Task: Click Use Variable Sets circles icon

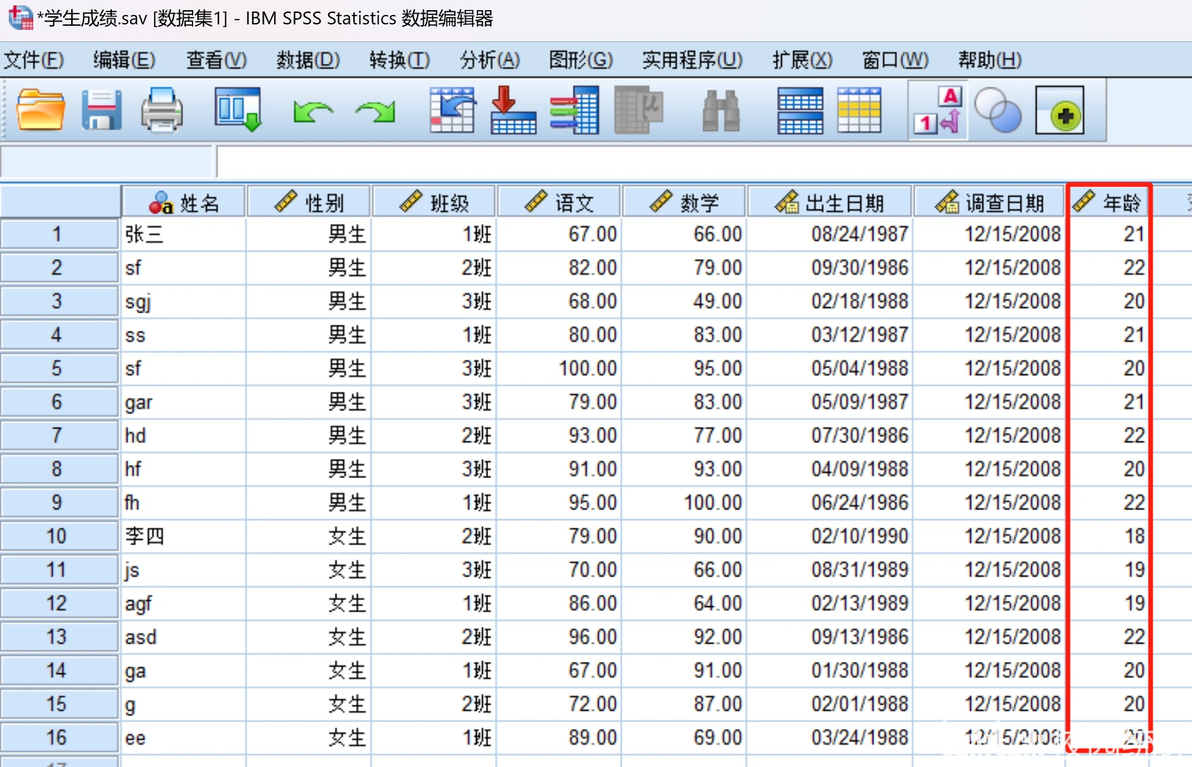Action: 998,111
